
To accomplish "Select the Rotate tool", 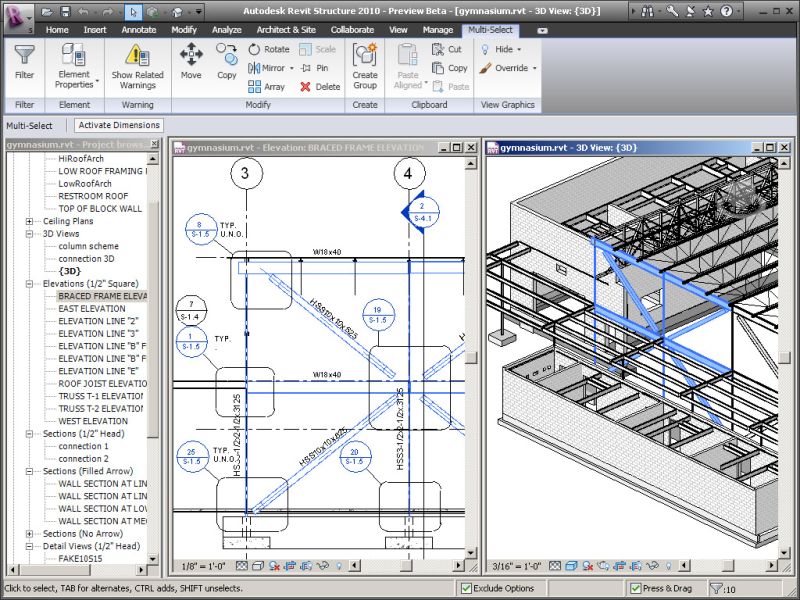I will 269,49.
